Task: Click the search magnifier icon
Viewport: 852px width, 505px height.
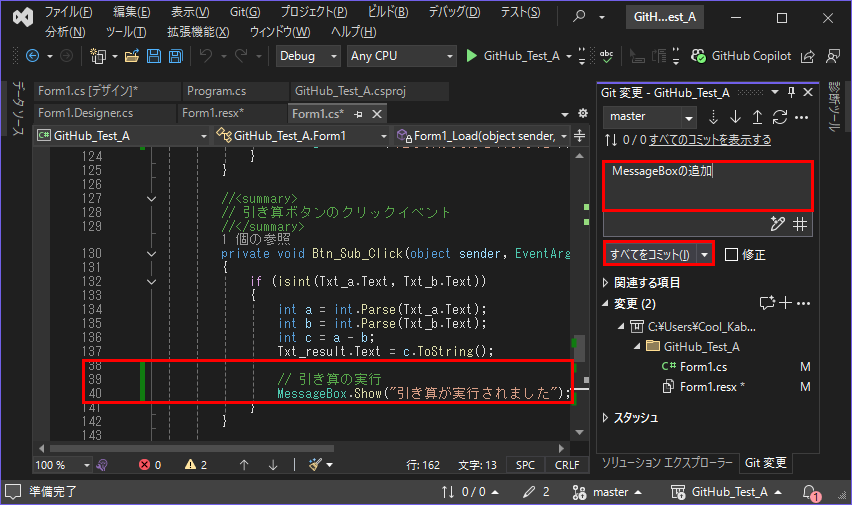Action: (x=580, y=16)
